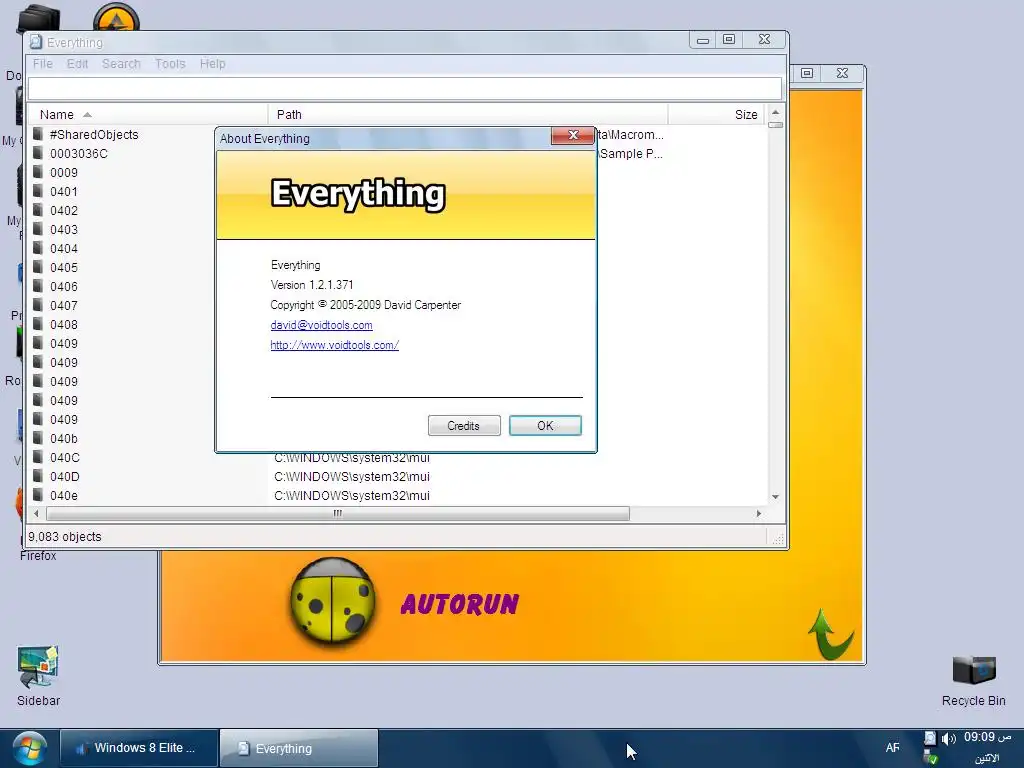
Task: Select the 0405 folder icon
Action: pyautogui.click(x=38, y=267)
